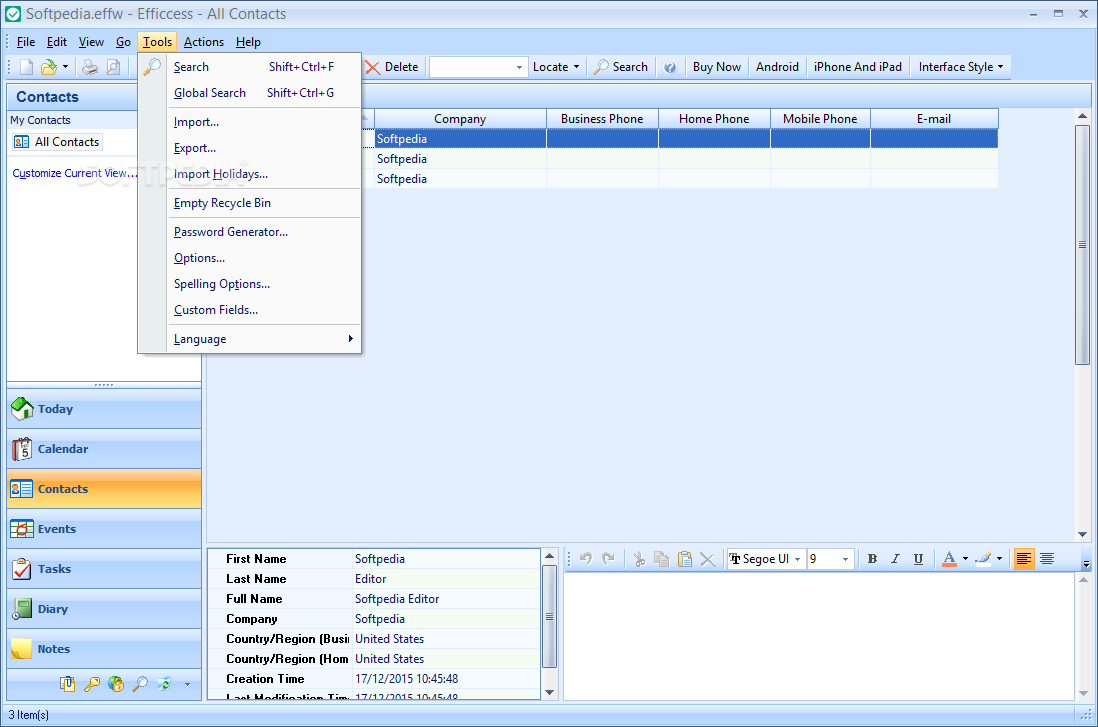Click the Android toolbar button
Image resolution: width=1098 pixels, height=727 pixels.
pyautogui.click(x=777, y=67)
